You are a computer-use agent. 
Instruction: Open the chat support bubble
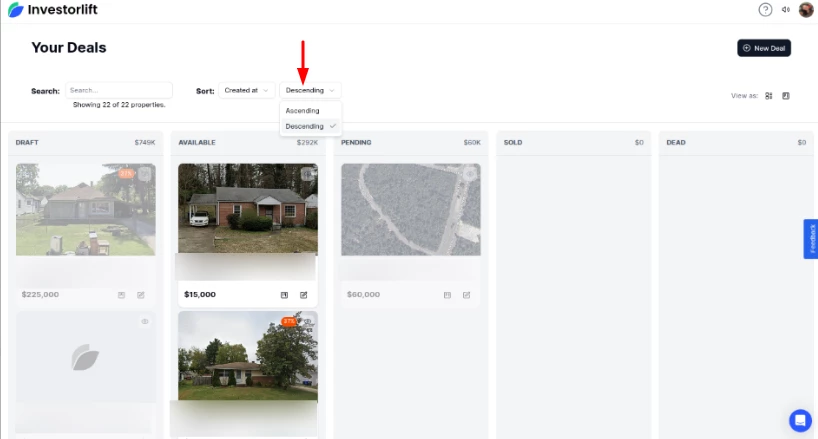pos(800,420)
